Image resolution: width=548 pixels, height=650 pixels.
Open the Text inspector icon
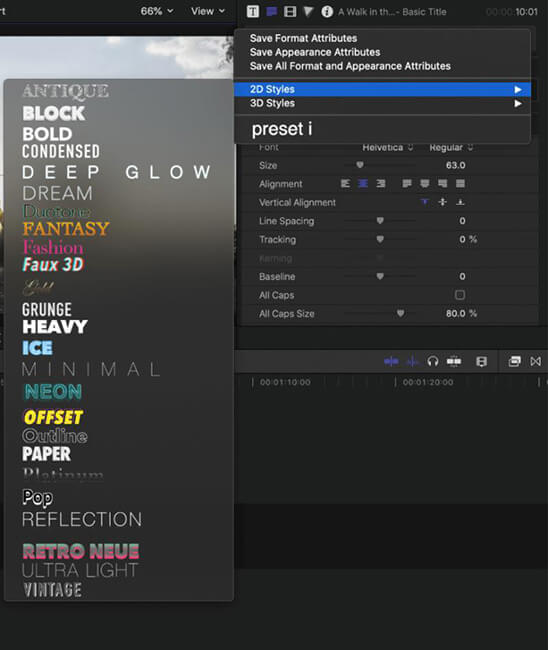pyautogui.click(x=252, y=11)
